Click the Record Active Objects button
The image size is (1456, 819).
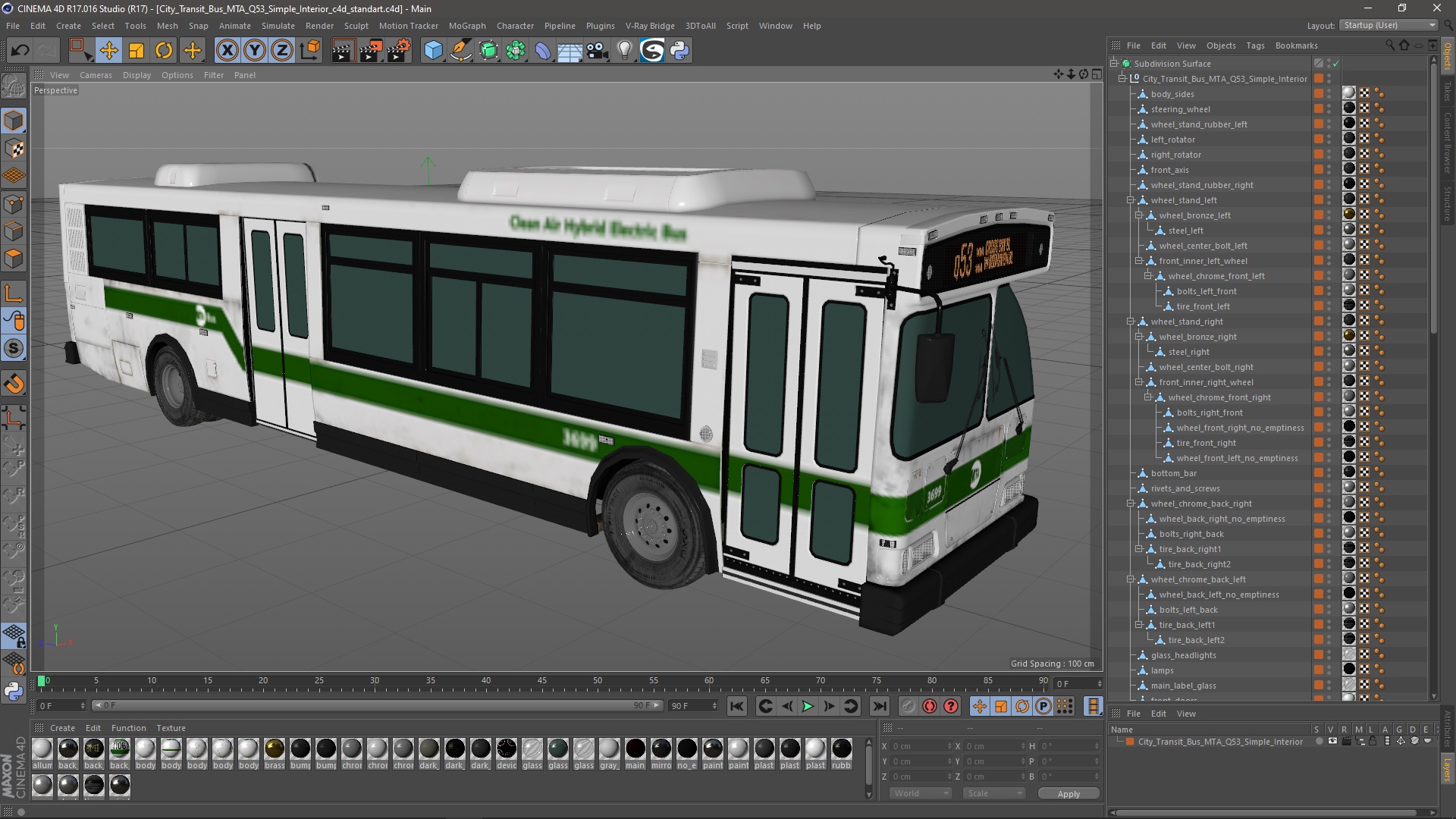(908, 706)
